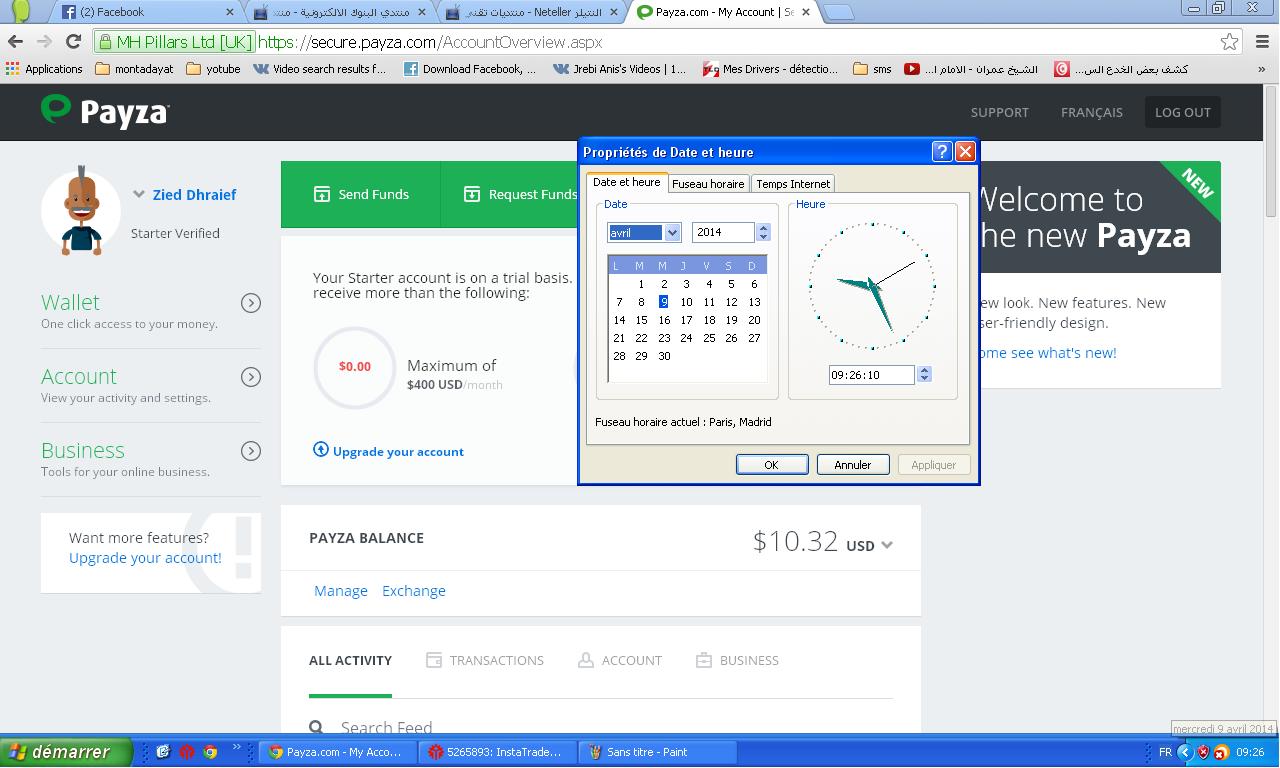Click the Account tab person icon
1280x768 pixels.
click(586, 660)
